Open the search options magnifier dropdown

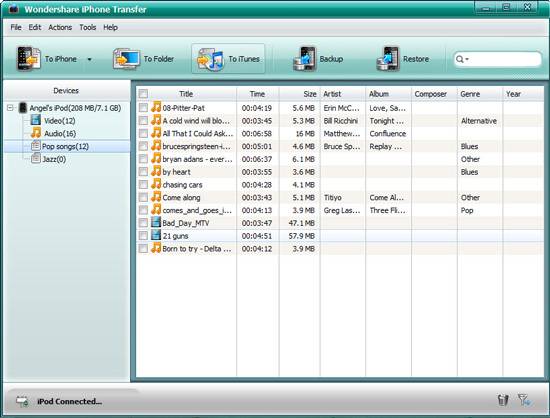click(x=462, y=59)
